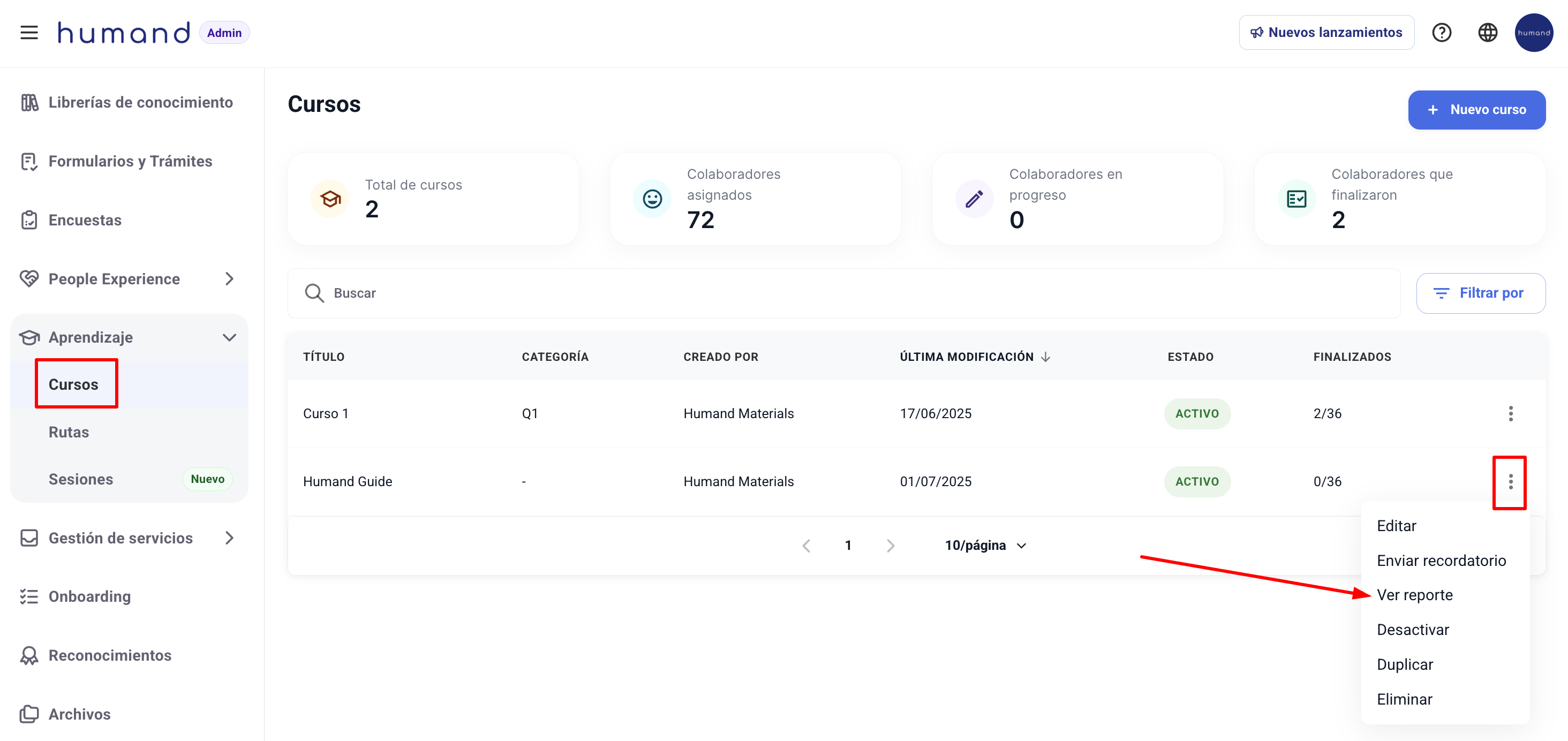Image resolution: width=1568 pixels, height=741 pixels.
Task: Open the humand profile avatar
Action: point(1533,32)
